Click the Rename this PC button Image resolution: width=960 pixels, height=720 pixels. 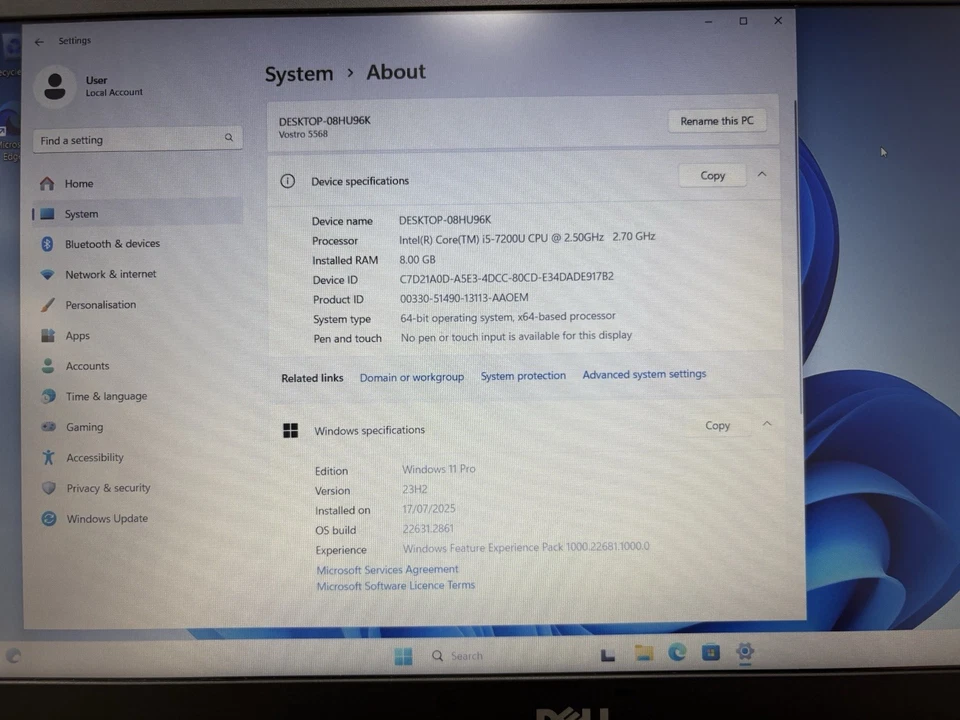[716, 120]
